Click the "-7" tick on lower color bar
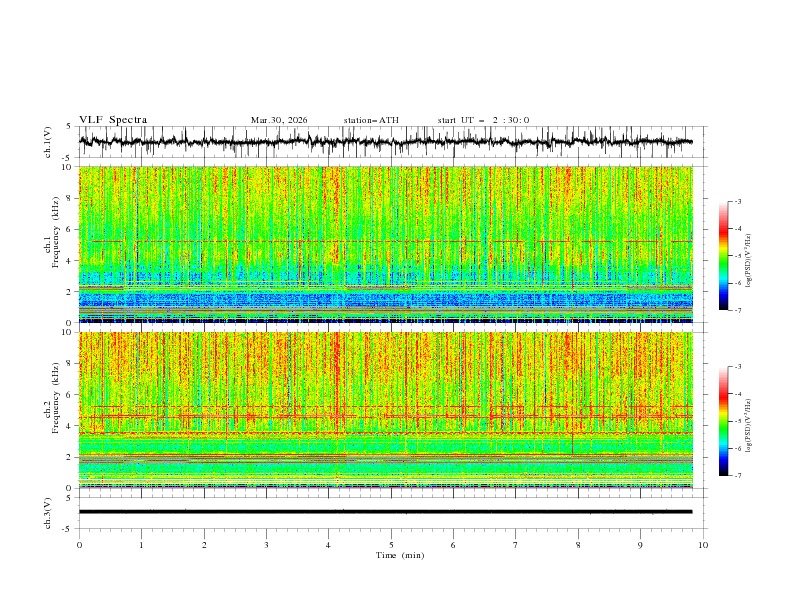 coord(738,476)
